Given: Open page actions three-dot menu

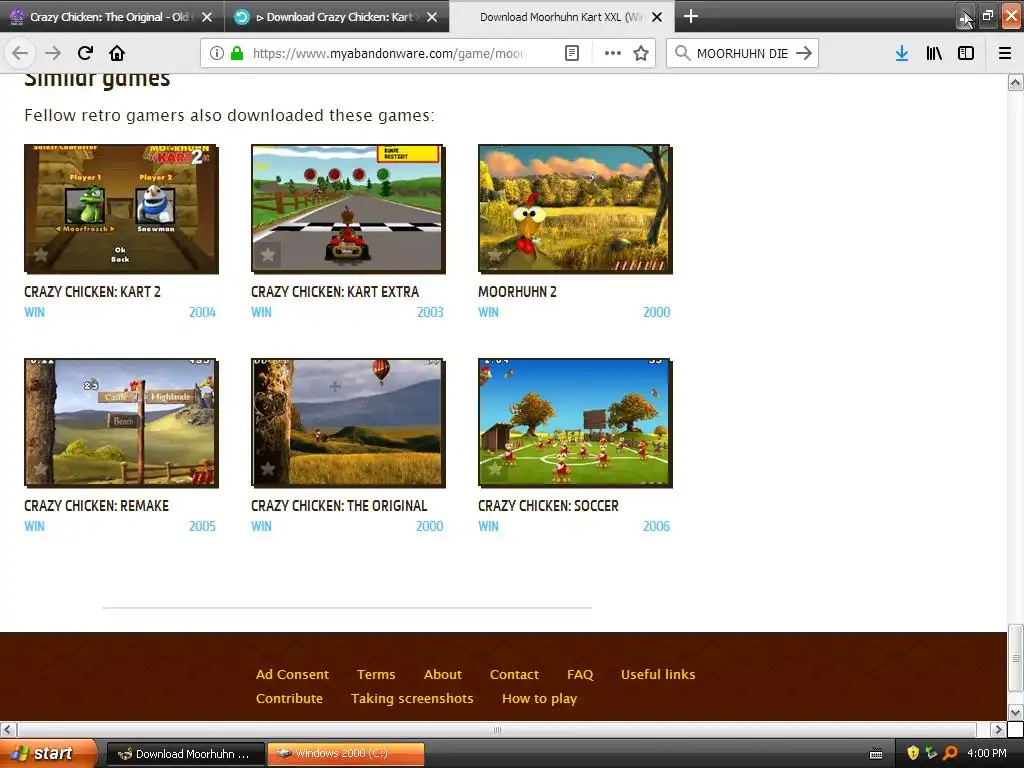Looking at the screenshot, I should point(613,53).
